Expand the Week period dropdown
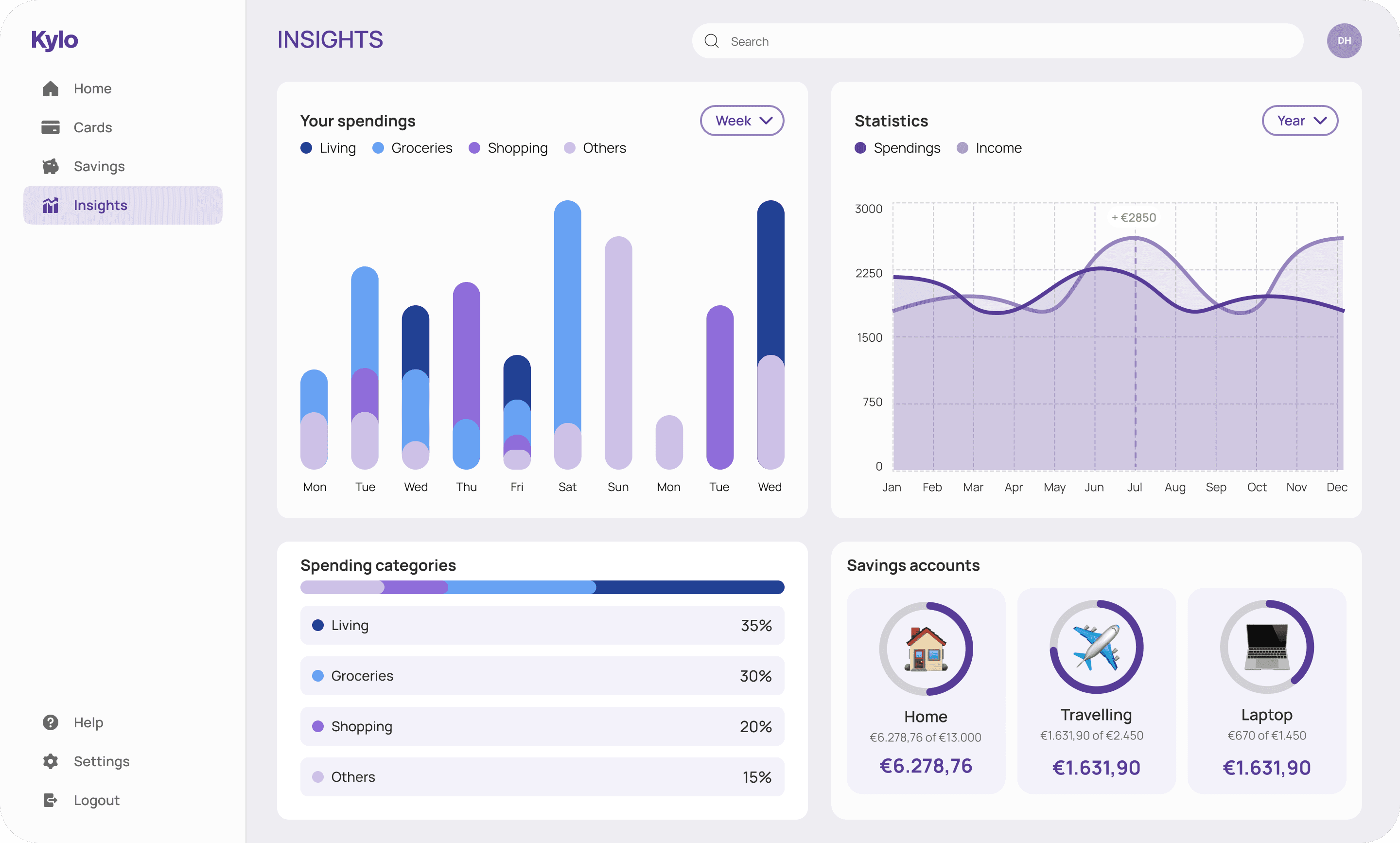The image size is (1400, 843). [742, 121]
